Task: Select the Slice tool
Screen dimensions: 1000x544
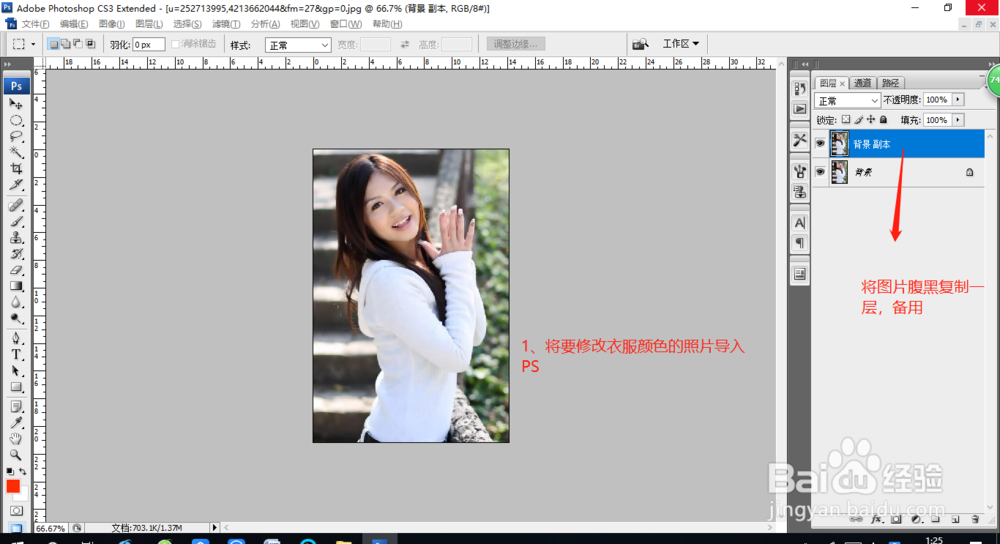Action: 16,184
